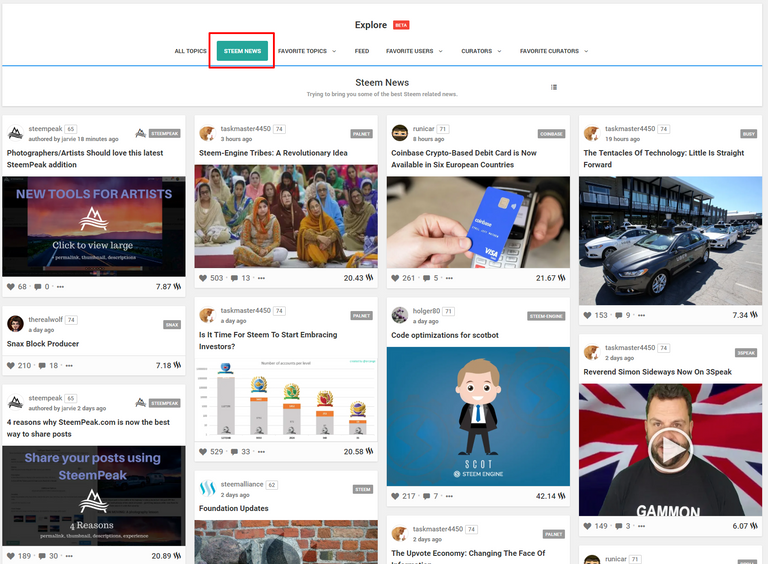This screenshot has height=564, width=768.
Task: Click the BETA badge beside Explore
Action: click(401, 25)
